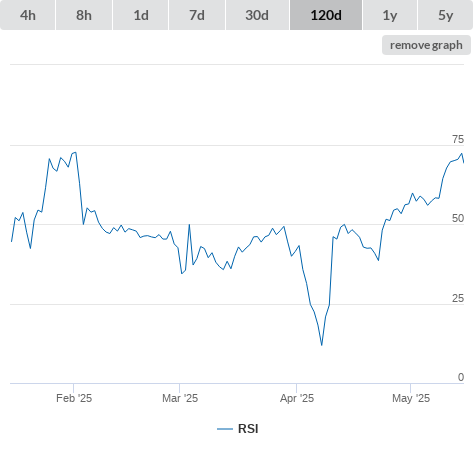The height and width of the screenshot is (455, 474).
Task: Click the Apr '25 axis label
Action: point(297,398)
